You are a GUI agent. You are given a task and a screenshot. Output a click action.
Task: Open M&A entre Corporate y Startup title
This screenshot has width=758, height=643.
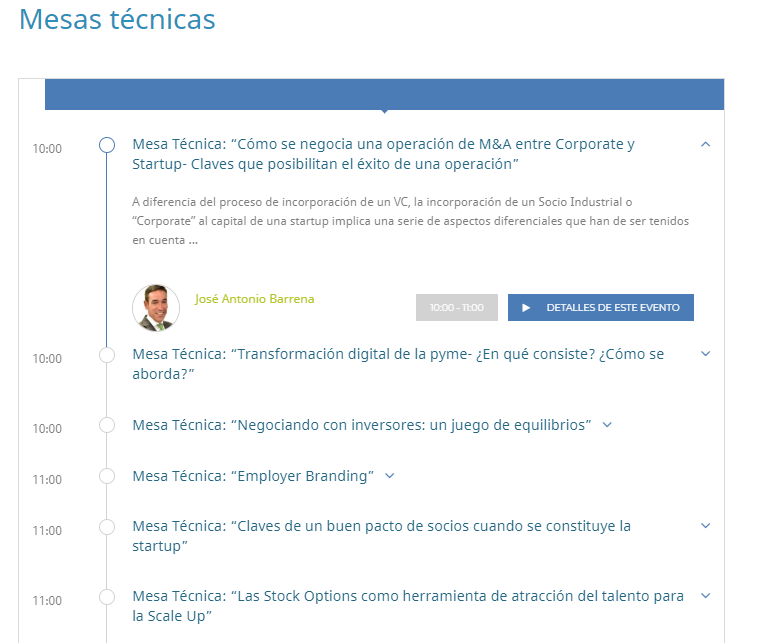(383, 154)
